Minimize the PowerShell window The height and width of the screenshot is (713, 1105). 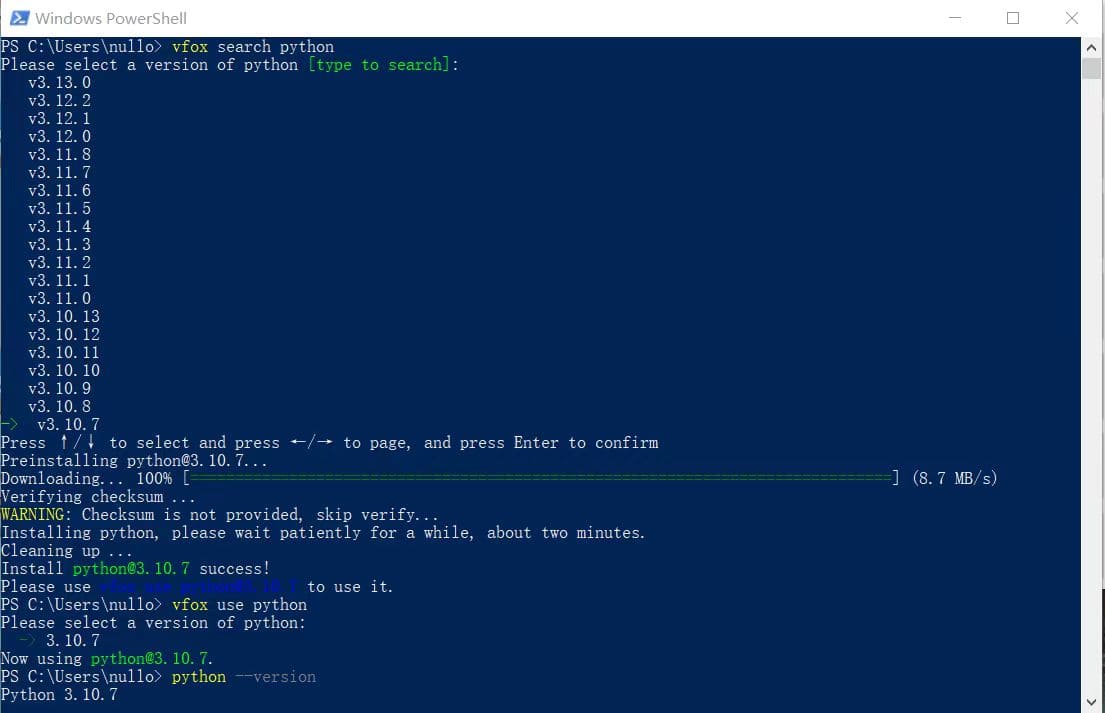(x=955, y=18)
